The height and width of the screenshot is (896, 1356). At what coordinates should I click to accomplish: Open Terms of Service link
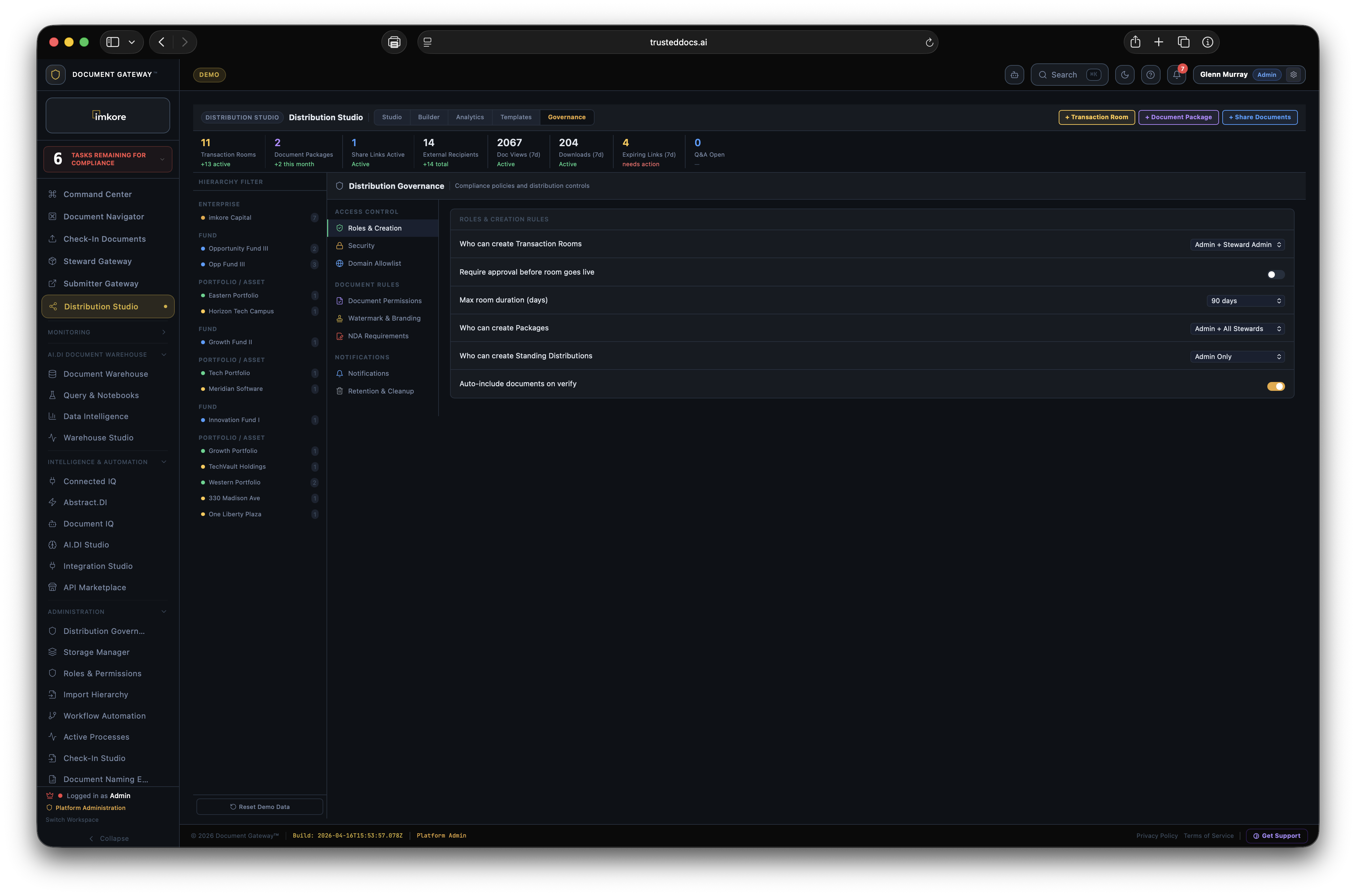tap(1208, 836)
